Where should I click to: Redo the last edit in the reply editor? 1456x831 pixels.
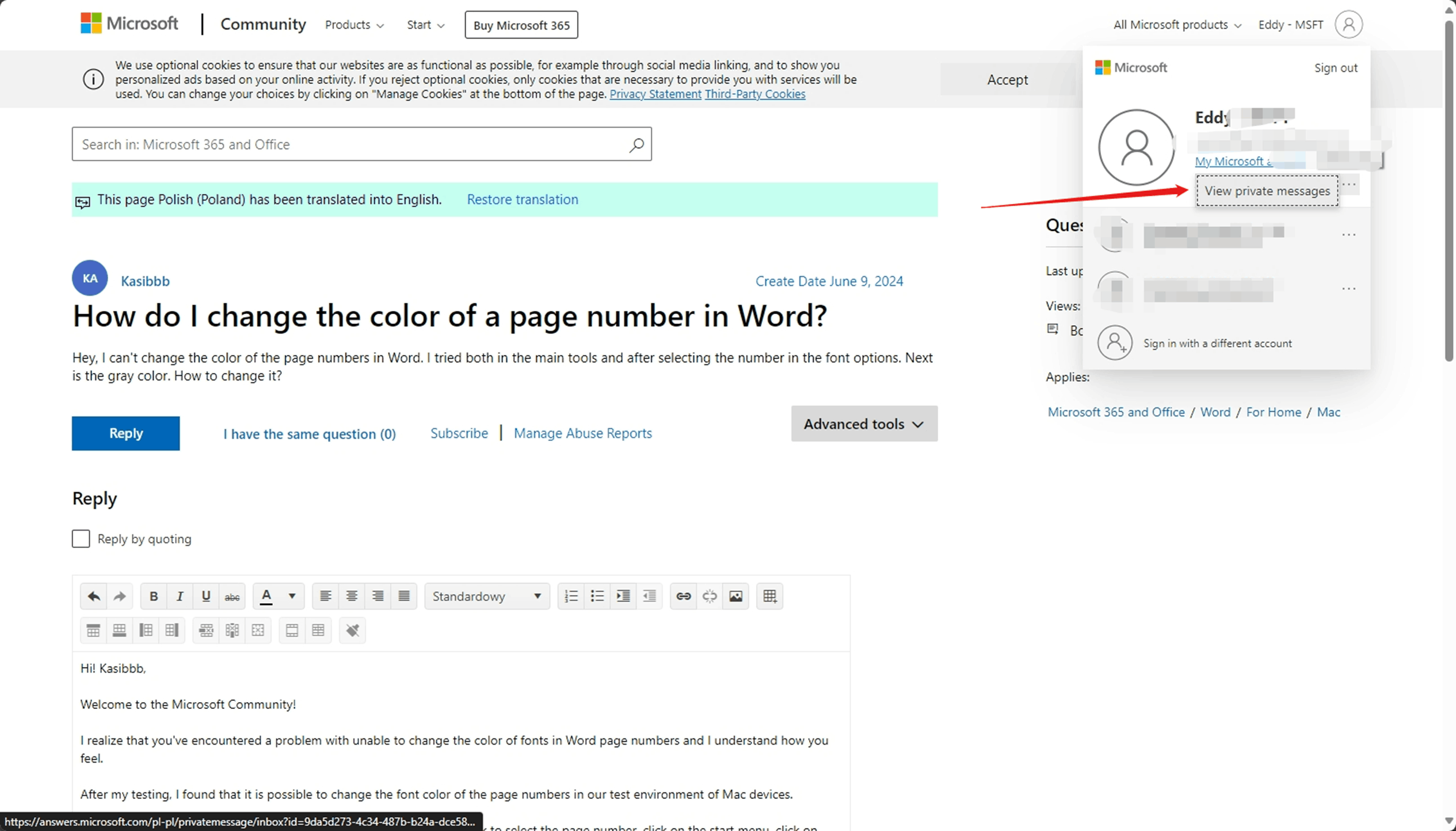pos(120,596)
